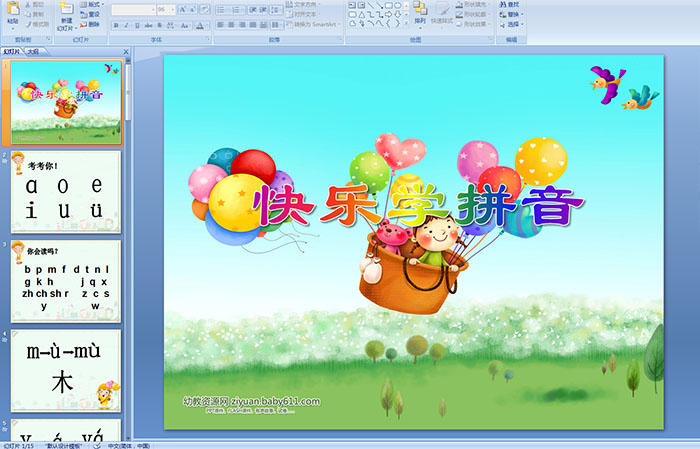Increase list indent level

[263, 10]
